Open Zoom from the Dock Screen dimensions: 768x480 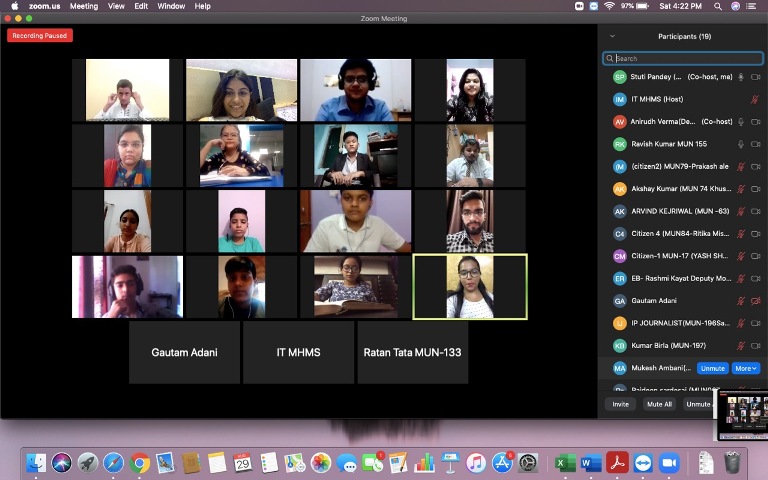click(x=667, y=463)
